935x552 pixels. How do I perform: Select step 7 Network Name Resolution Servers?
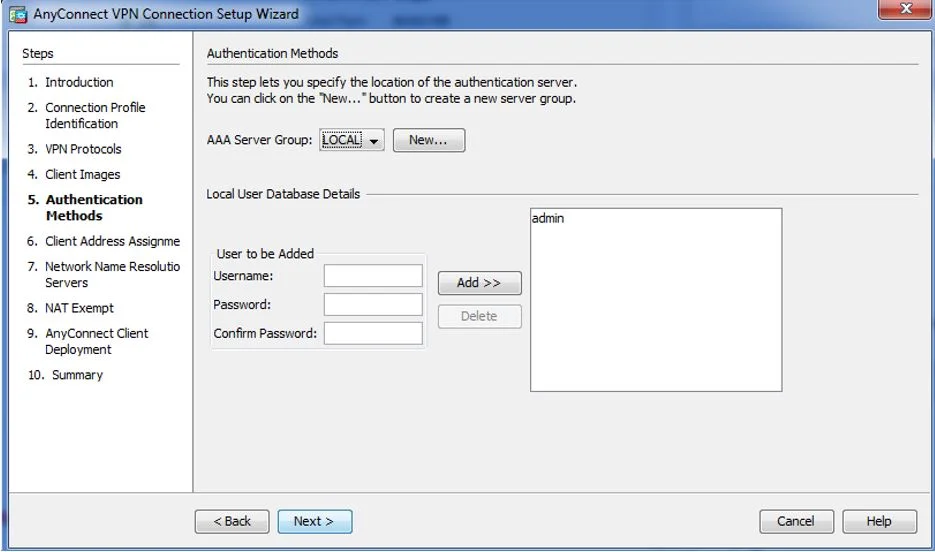[104, 274]
